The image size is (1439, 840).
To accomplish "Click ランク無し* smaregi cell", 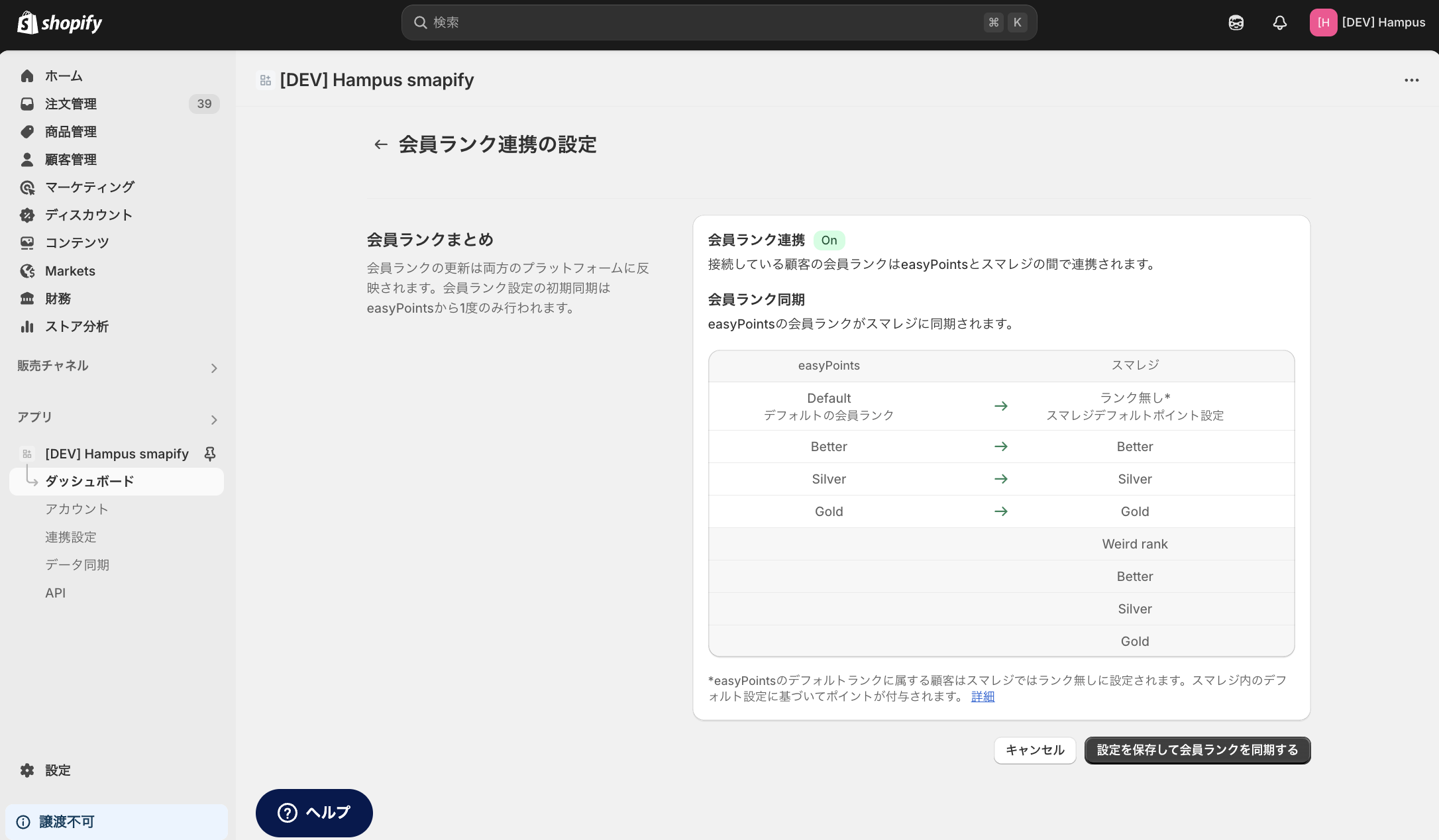I will coord(1135,406).
